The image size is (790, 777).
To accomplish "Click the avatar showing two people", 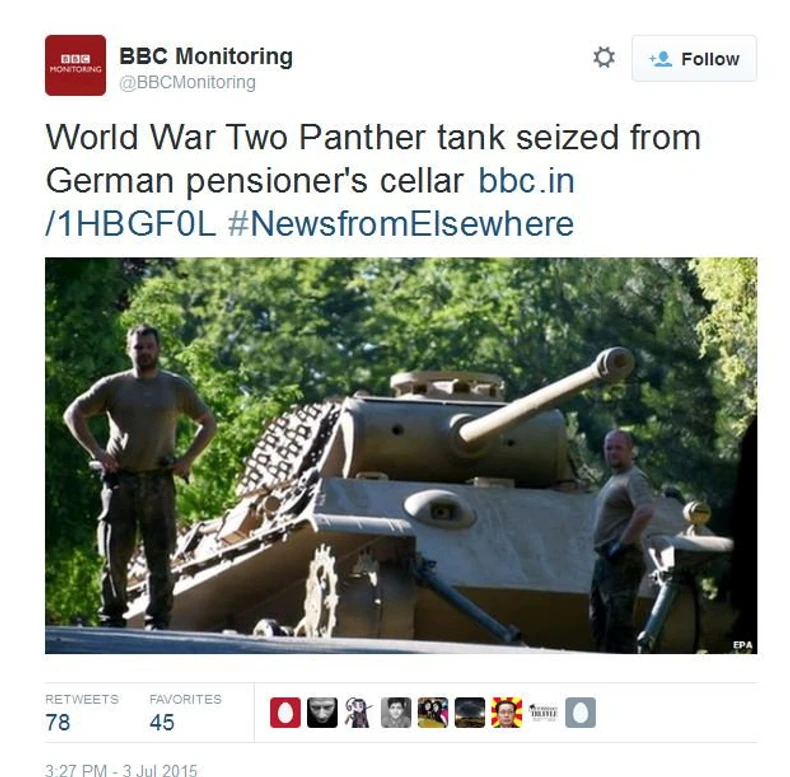I will pos(433,713).
